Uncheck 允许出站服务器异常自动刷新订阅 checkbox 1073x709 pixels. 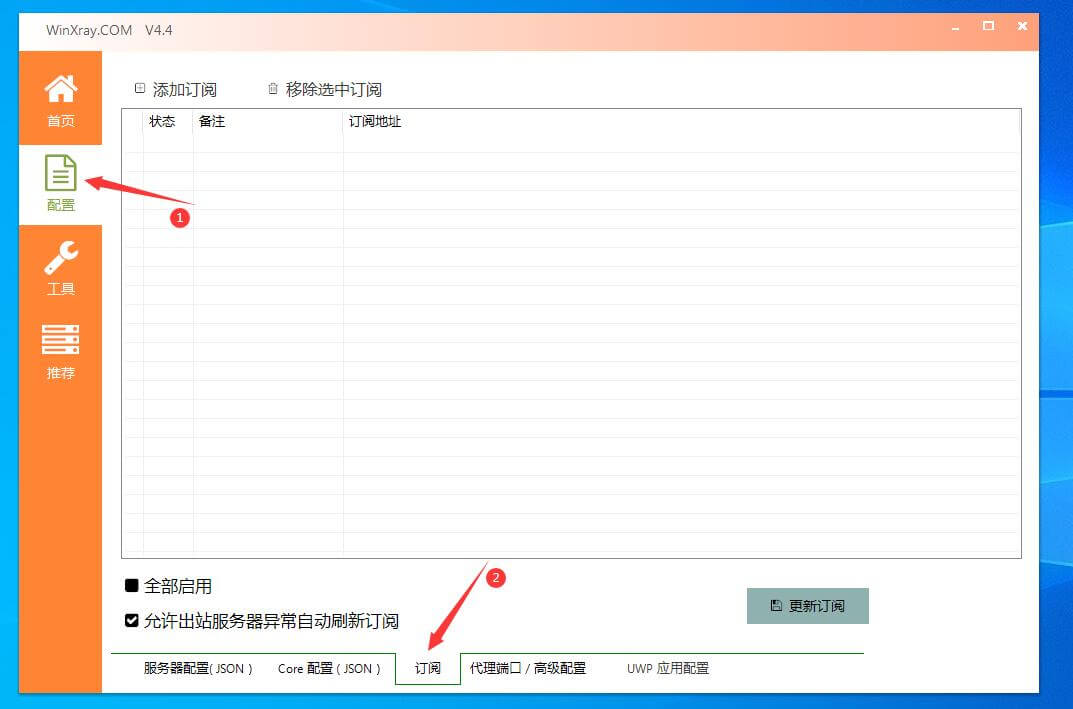coord(132,621)
